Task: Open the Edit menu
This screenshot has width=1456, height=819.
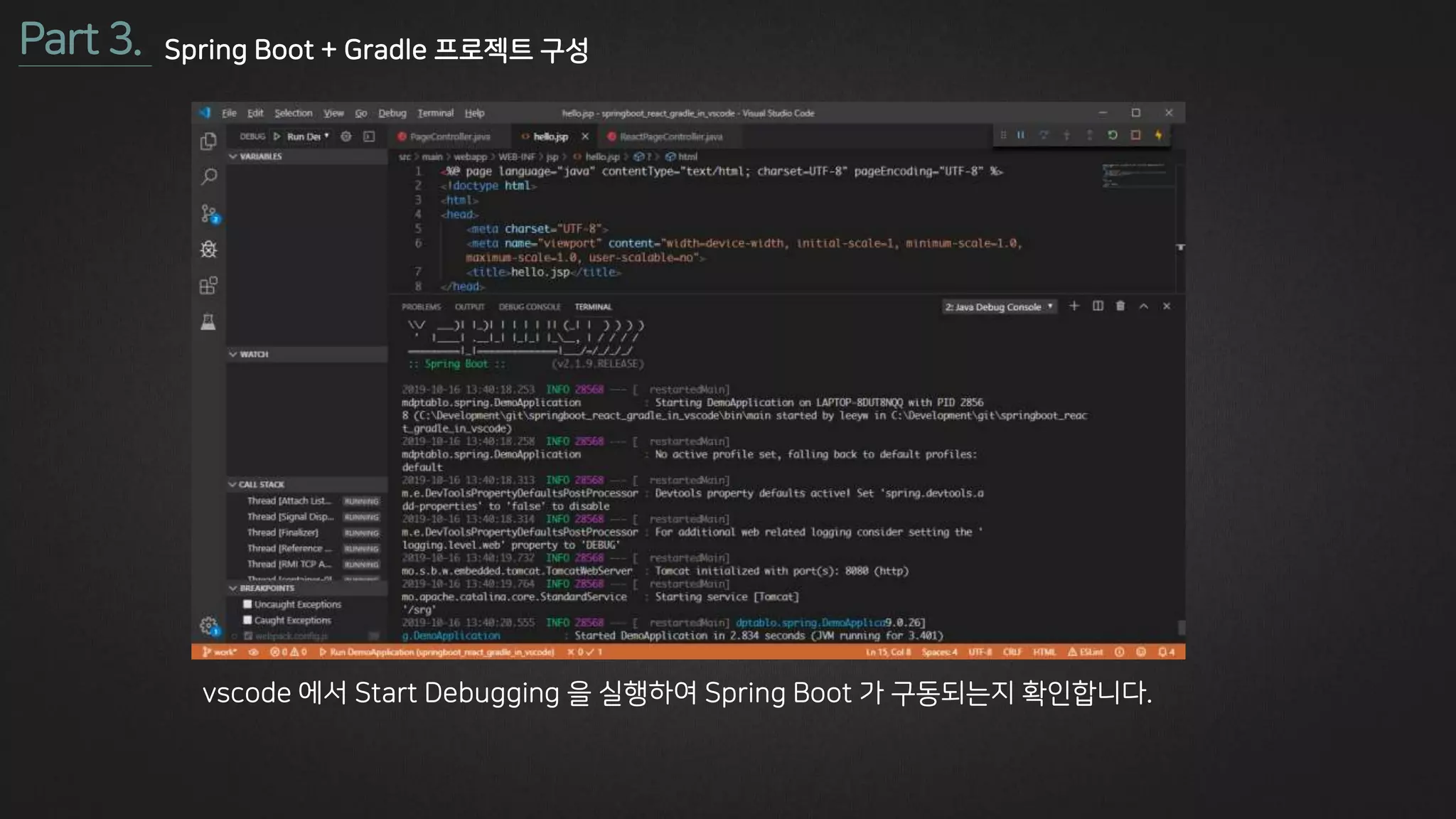Action: click(255, 113)
